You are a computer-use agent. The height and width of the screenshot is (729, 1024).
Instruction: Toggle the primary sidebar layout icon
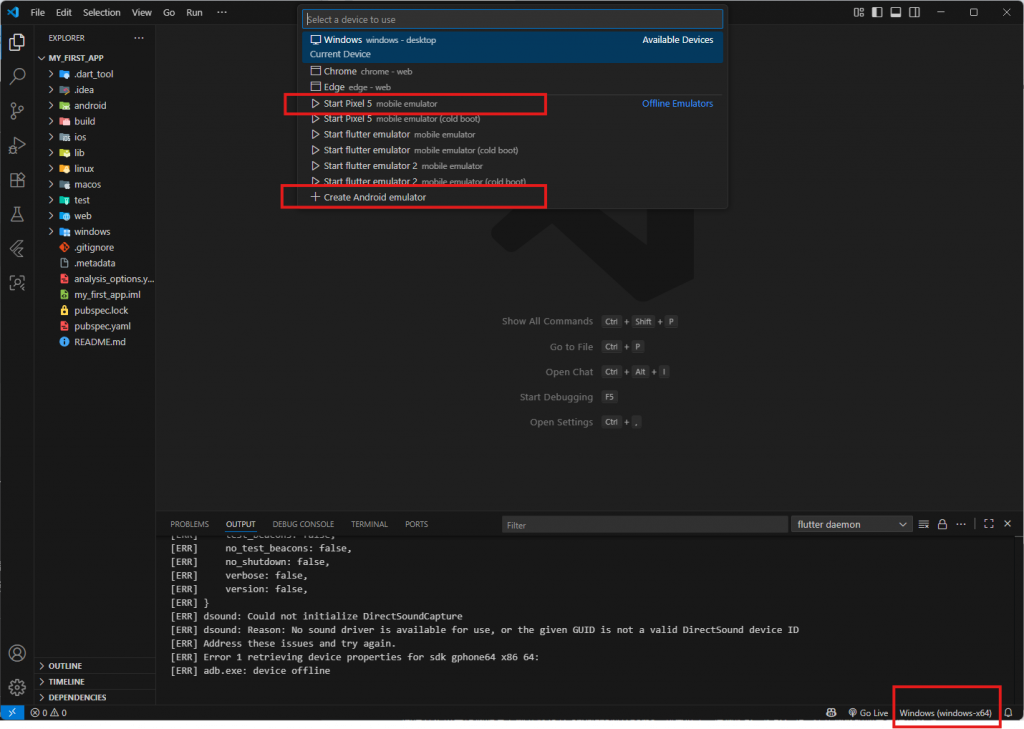877,12
